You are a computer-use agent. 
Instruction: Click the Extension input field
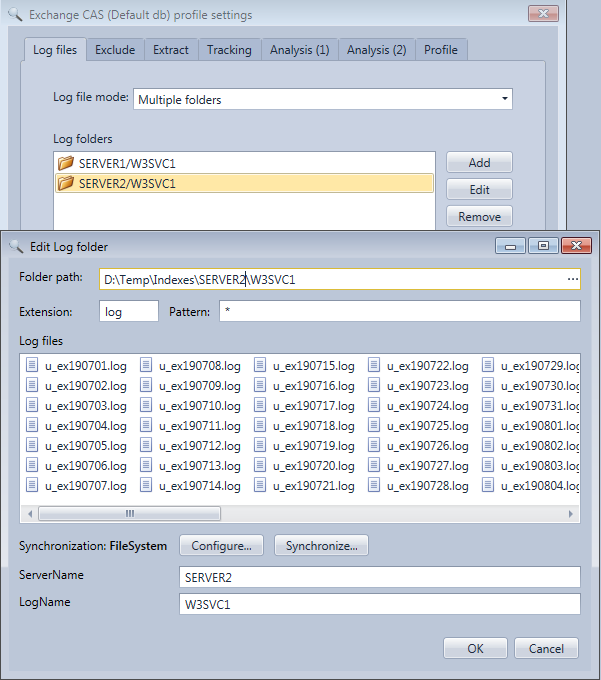pos(129,311)
